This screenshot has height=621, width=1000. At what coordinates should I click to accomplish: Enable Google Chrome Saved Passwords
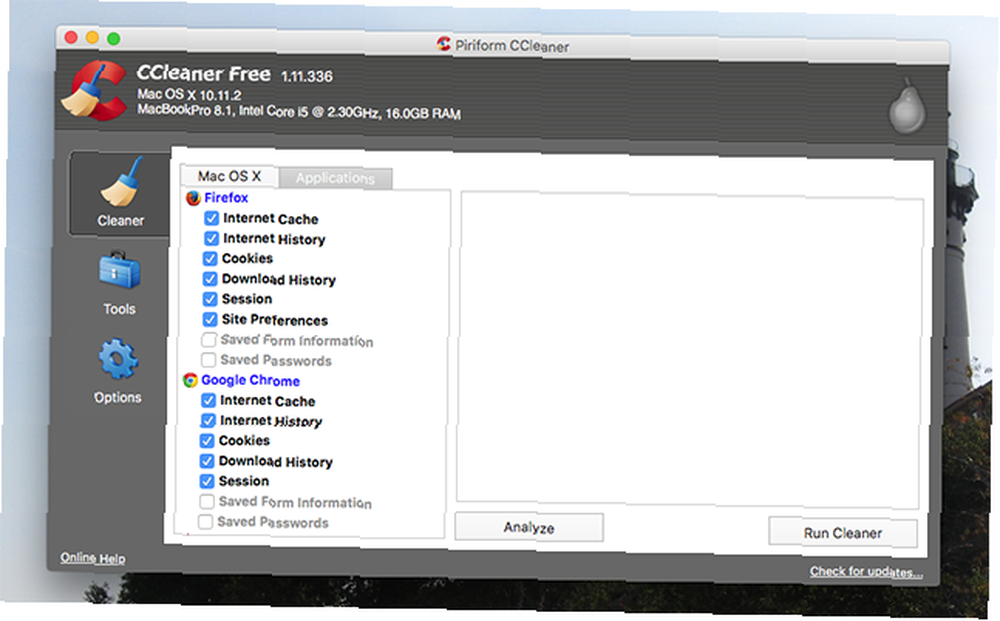click(205, 522)
